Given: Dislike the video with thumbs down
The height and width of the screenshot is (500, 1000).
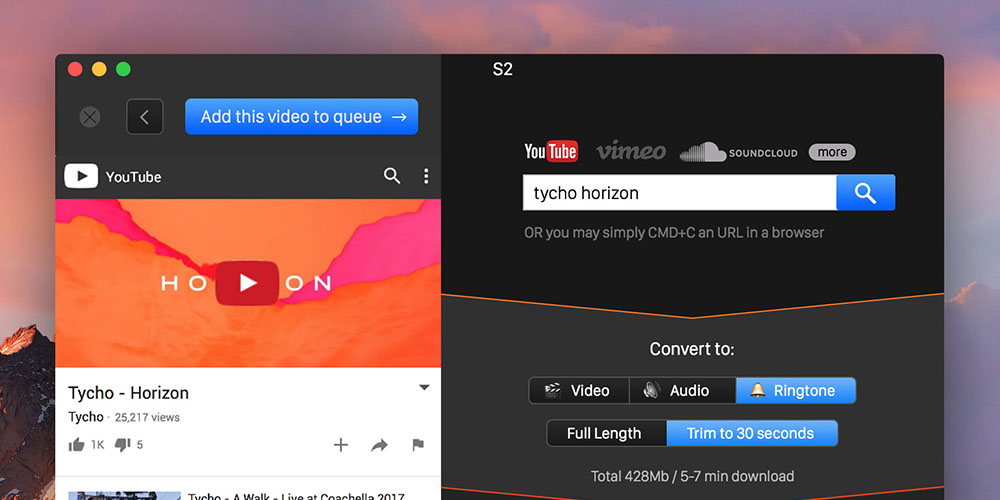Looking at the screenshot, I should pos(122,445).
